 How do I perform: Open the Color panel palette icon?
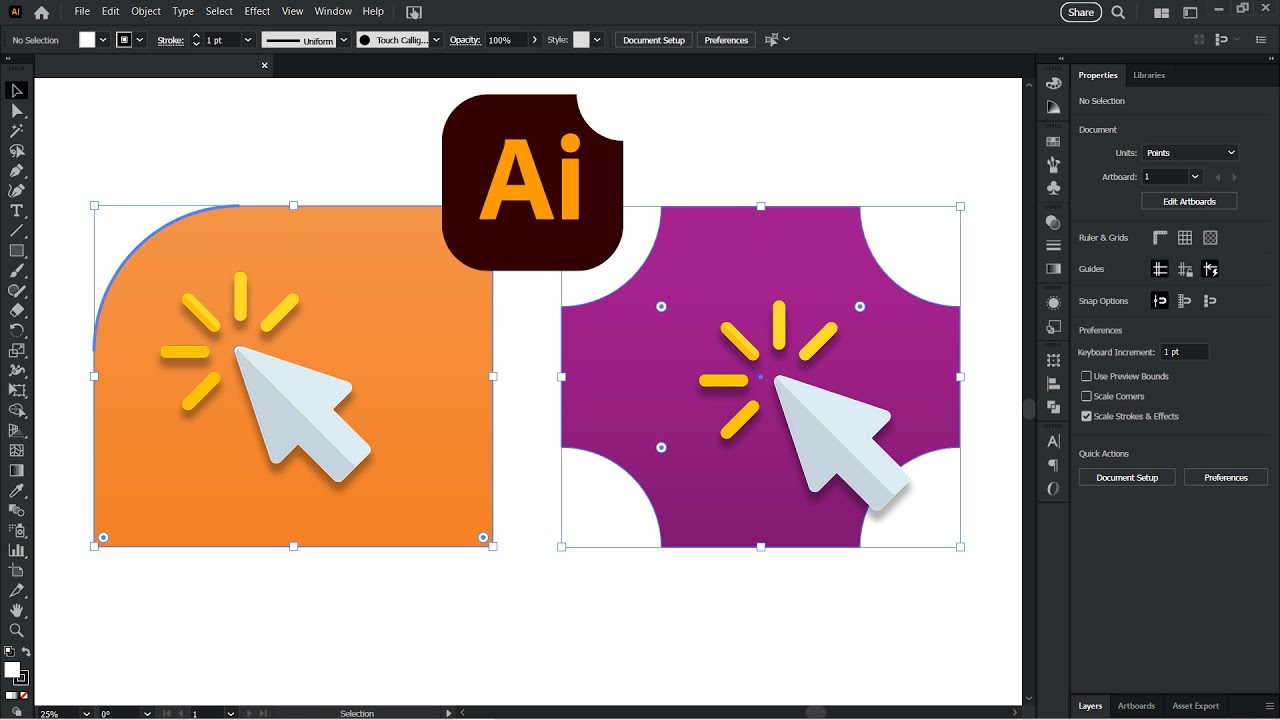(x=1053, y=83)
